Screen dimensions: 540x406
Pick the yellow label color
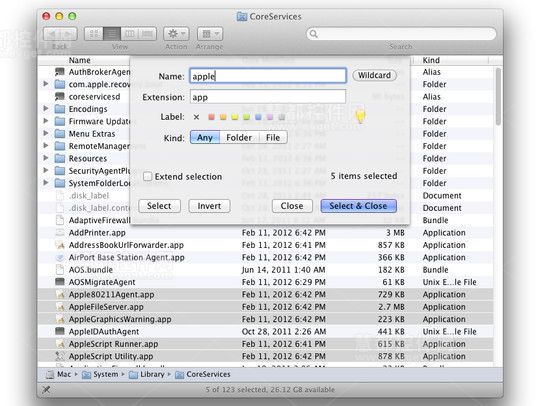click(x=235, y=117)
